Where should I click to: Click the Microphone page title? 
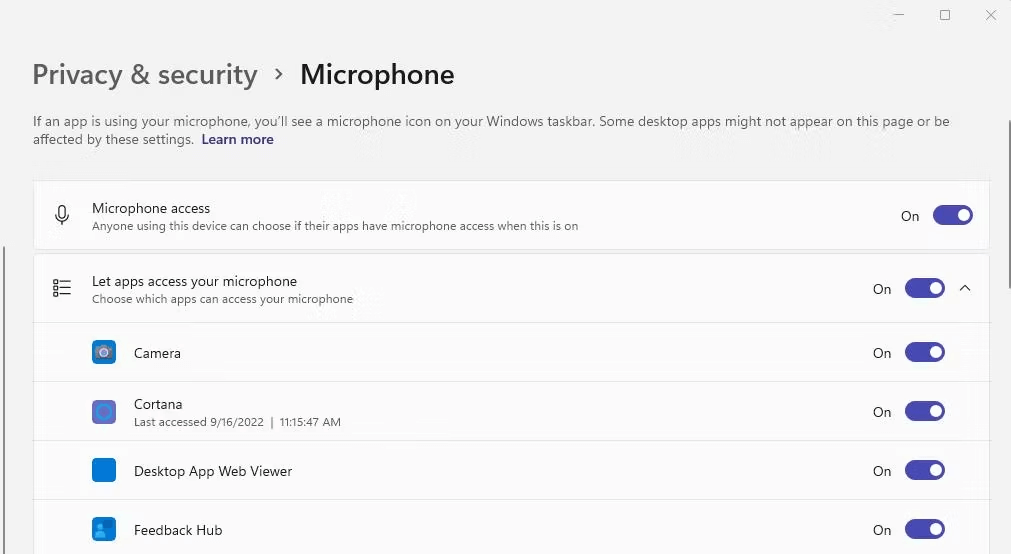(x=377, y=75)
